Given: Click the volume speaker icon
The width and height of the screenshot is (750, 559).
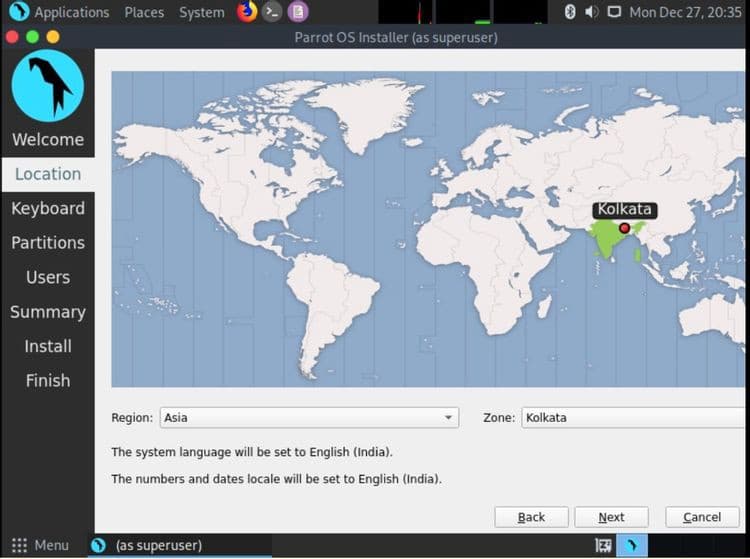Looking at the screenshot, I should tap(592, 11).
